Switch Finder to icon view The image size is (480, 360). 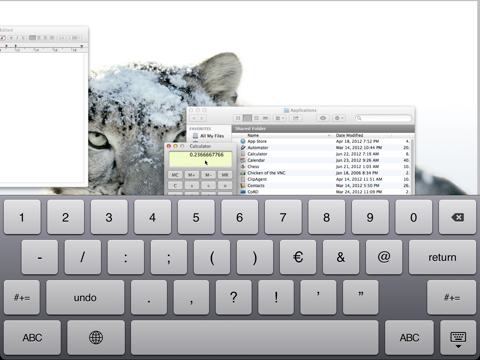coord(238,118)
